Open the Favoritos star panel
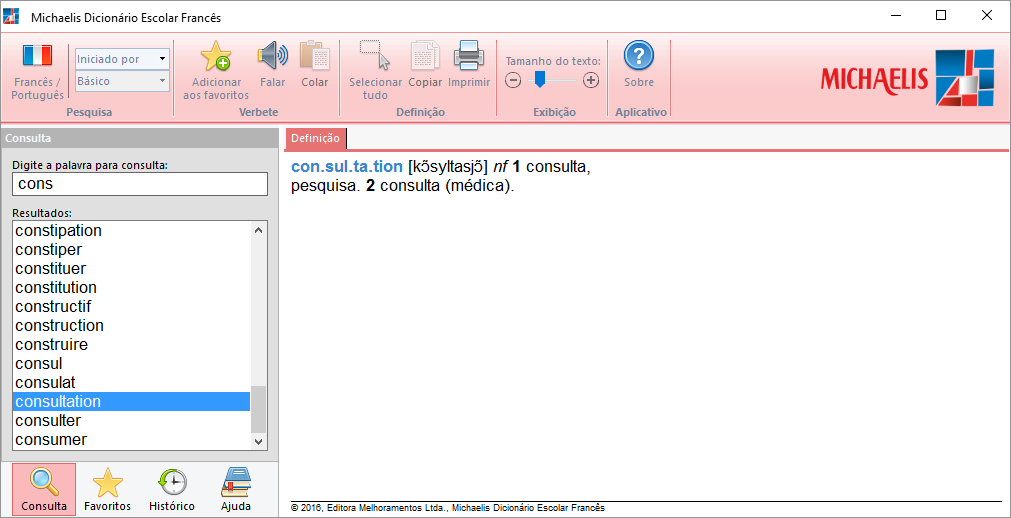The image size is (1011, 518). pyautogui.click(x=108, y=489)
